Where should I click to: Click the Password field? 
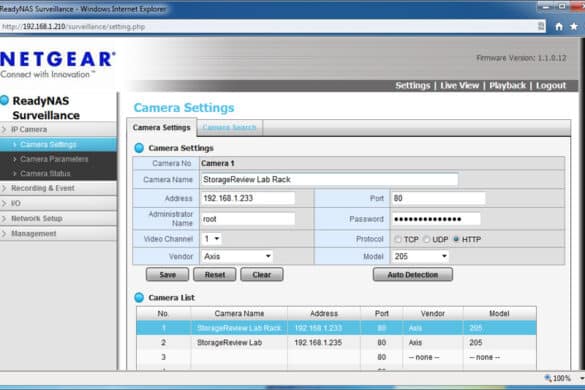click(436, 219)
